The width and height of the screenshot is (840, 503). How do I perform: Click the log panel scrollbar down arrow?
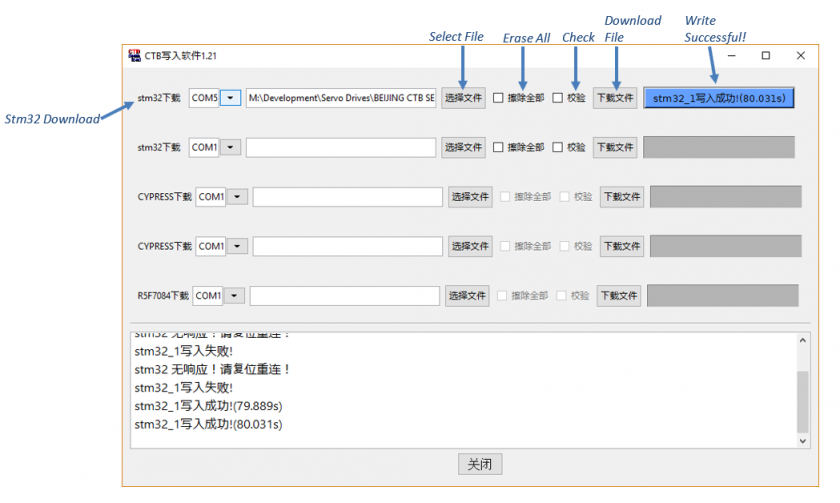tap(803, 440)
